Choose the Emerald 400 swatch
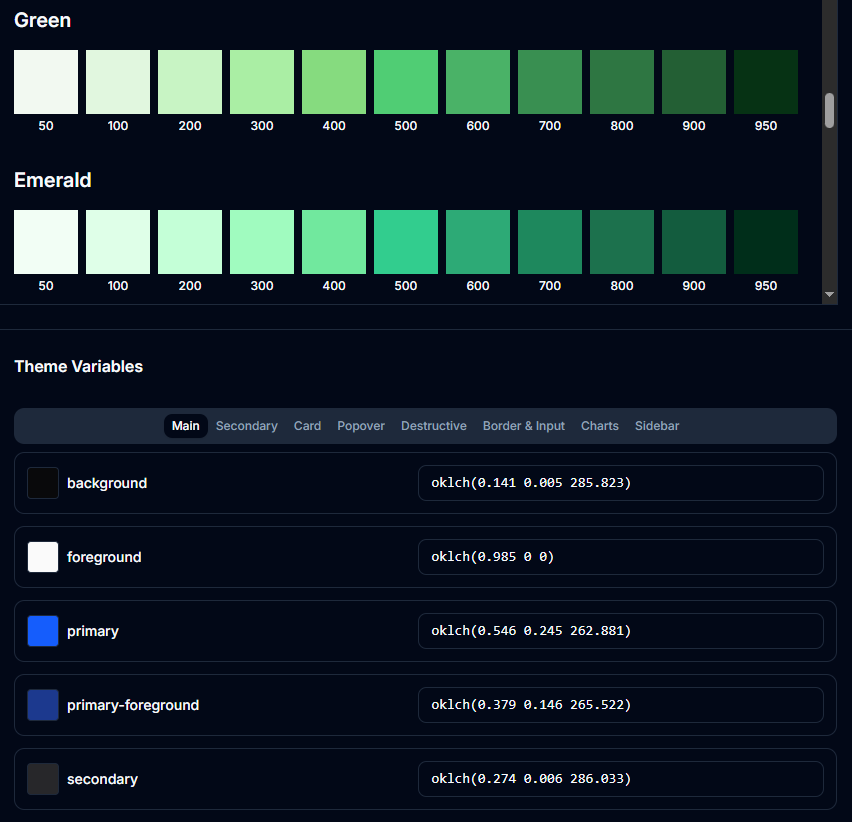 [x=334, y=242]
